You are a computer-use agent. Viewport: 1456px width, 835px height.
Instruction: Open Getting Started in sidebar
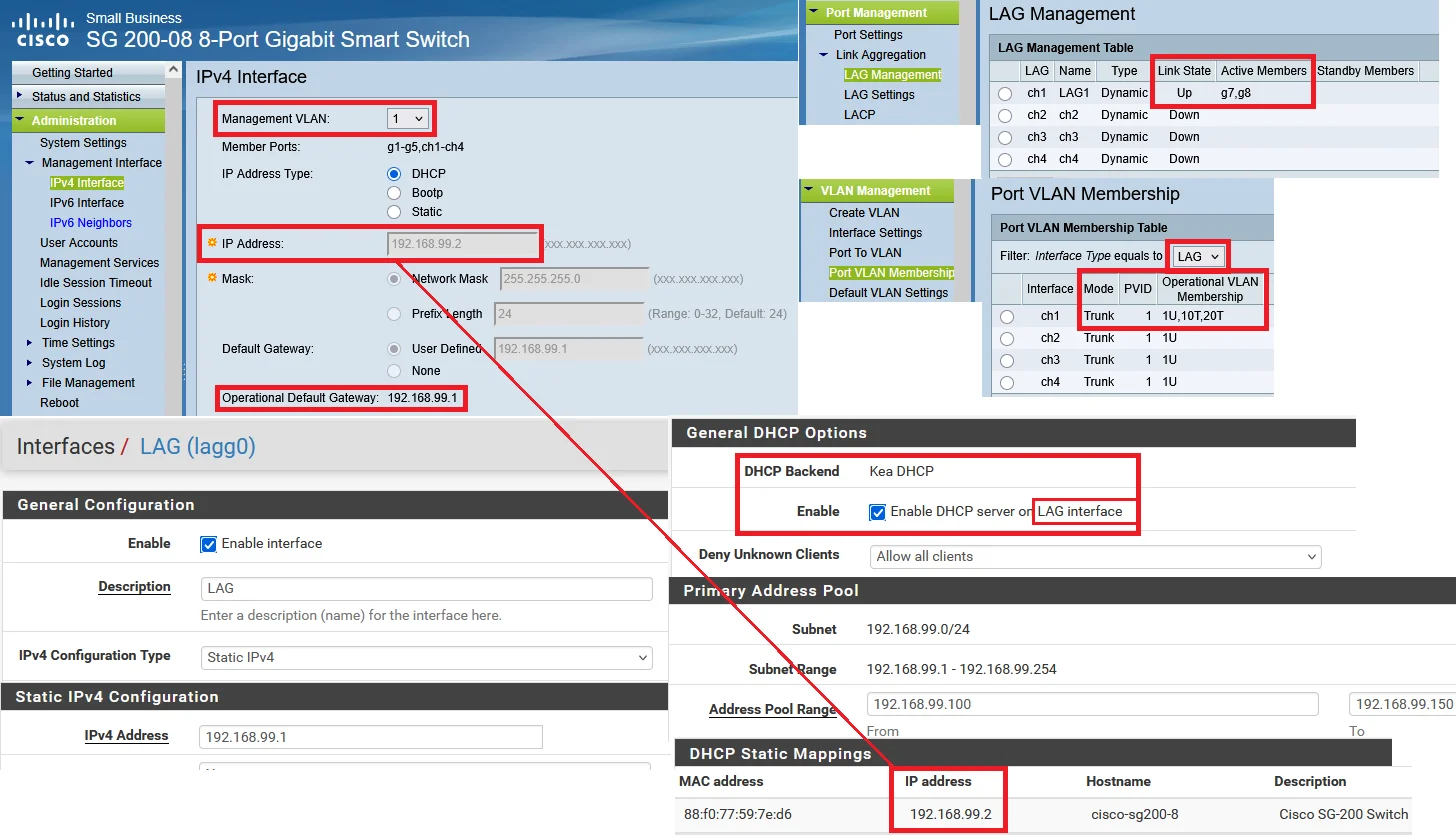[x=72, y=73]
